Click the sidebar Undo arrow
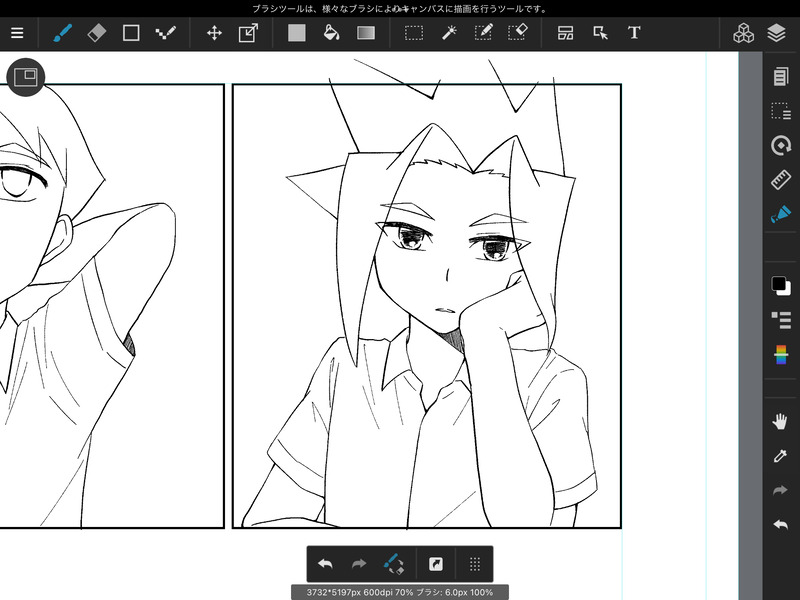Screen dimensions: 800x600 tap(781, 524)
